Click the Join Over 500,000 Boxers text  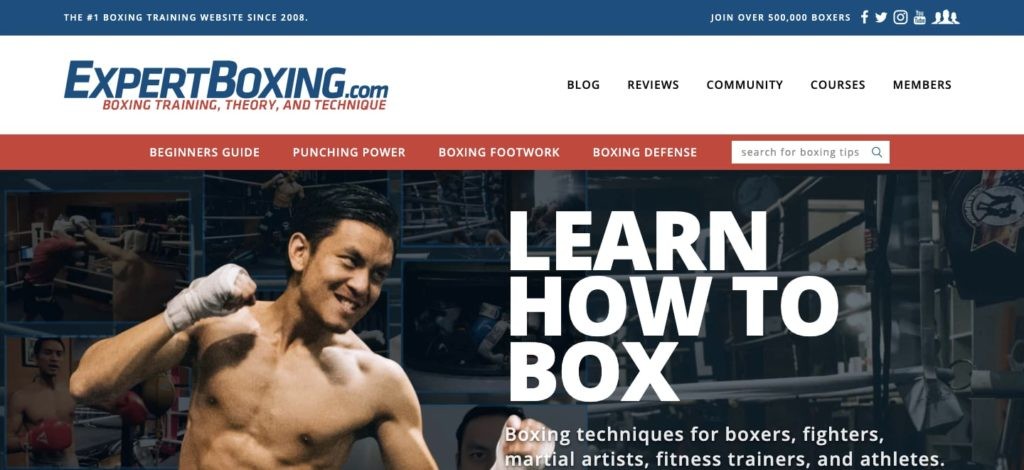(x=780, y=18)
